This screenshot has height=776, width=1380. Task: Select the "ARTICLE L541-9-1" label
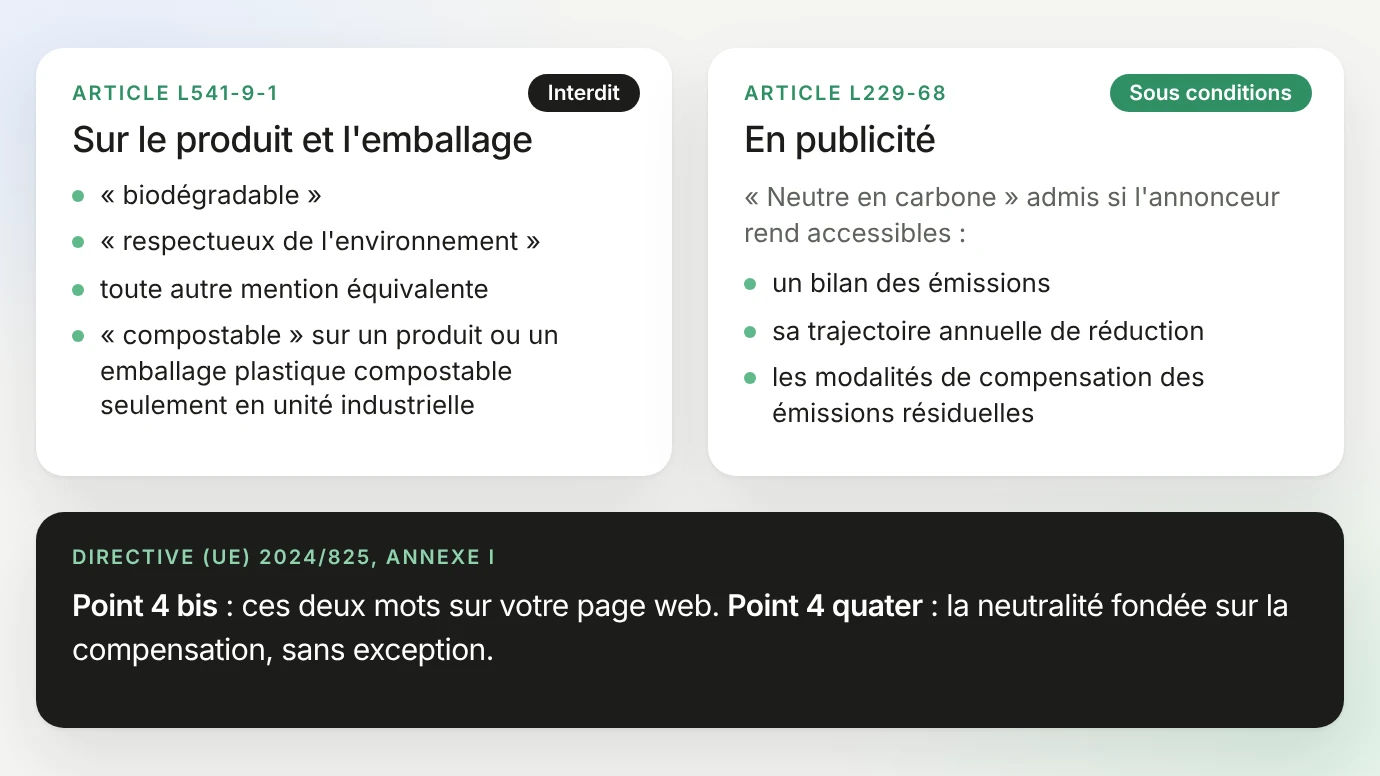point(175,94)
